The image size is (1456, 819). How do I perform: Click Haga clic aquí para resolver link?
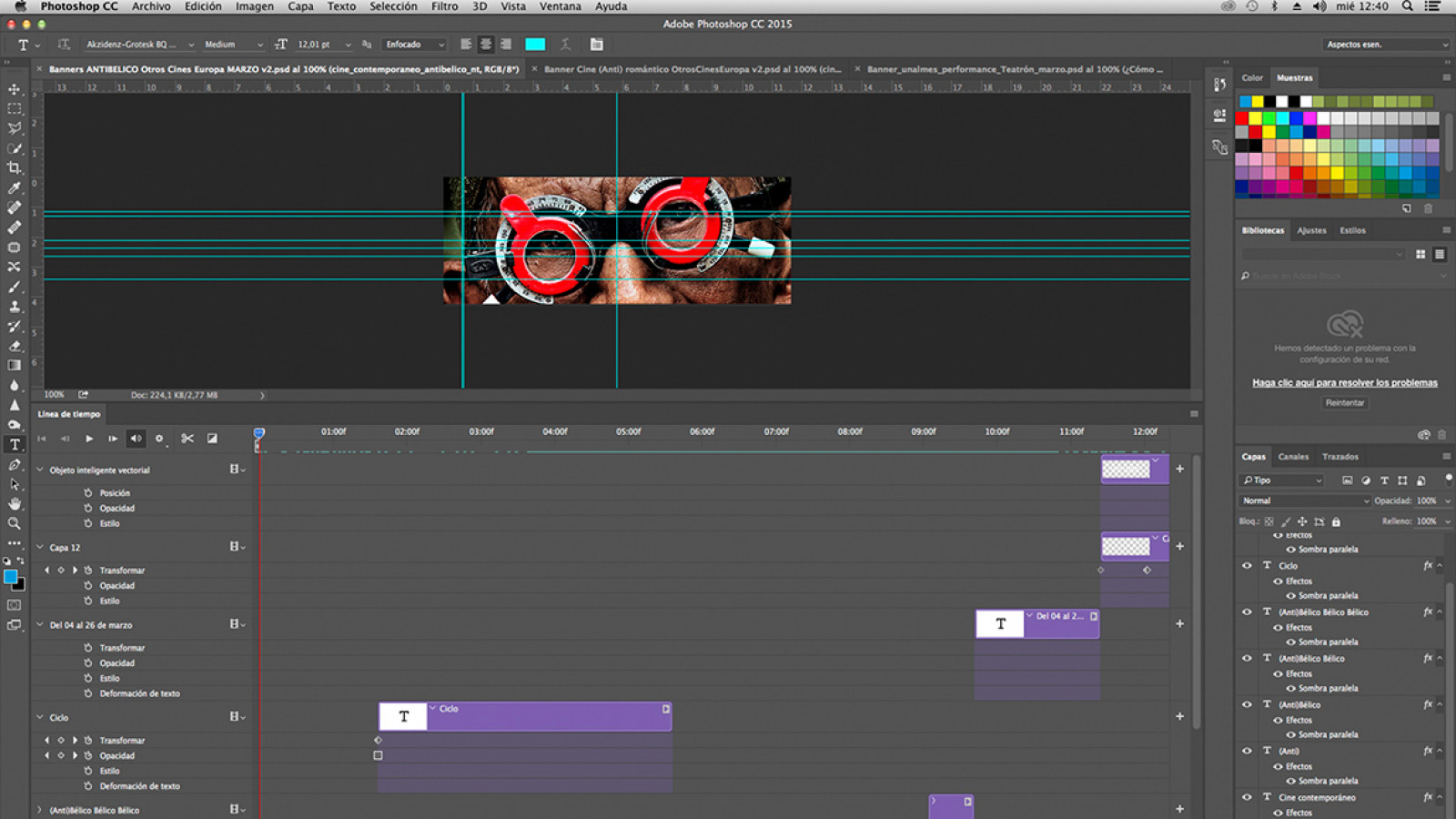click(1345, 383)
